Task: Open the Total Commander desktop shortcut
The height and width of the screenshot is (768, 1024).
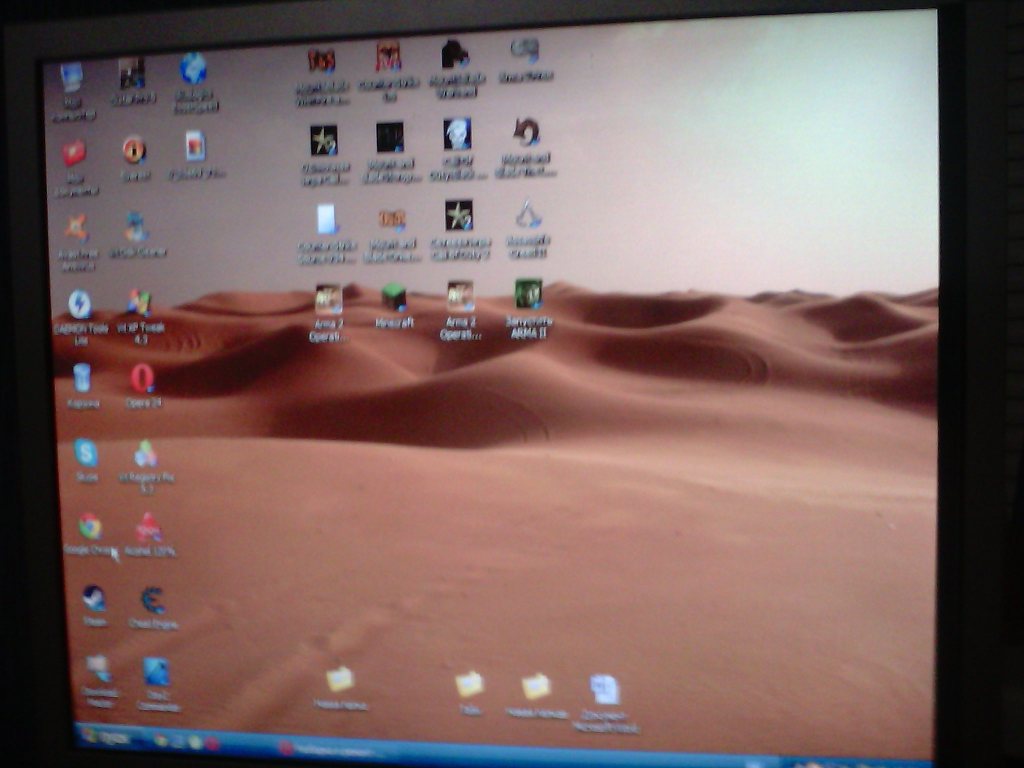Action: (x=156, y=672)
